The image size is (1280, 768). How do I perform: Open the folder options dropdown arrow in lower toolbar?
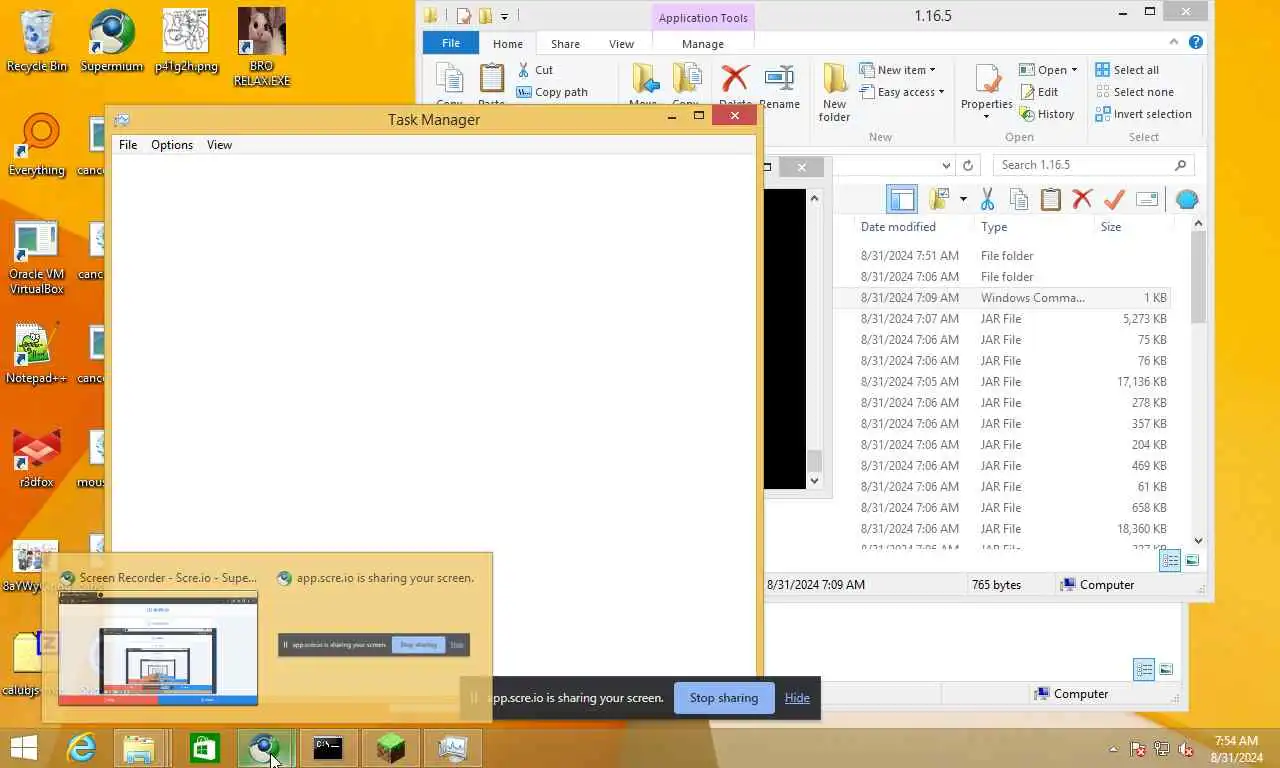[x=963, y=199]
